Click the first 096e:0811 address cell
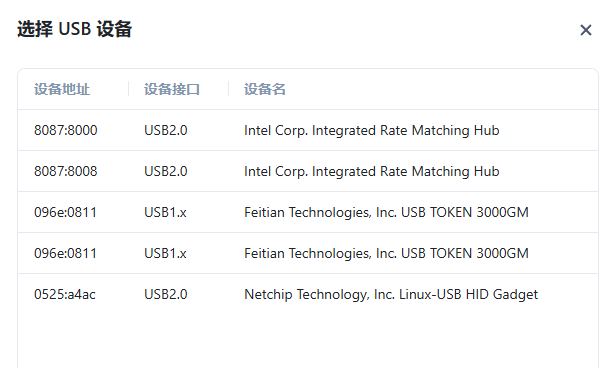Screen dimensions: 615x368 click(x=65, y=212)
